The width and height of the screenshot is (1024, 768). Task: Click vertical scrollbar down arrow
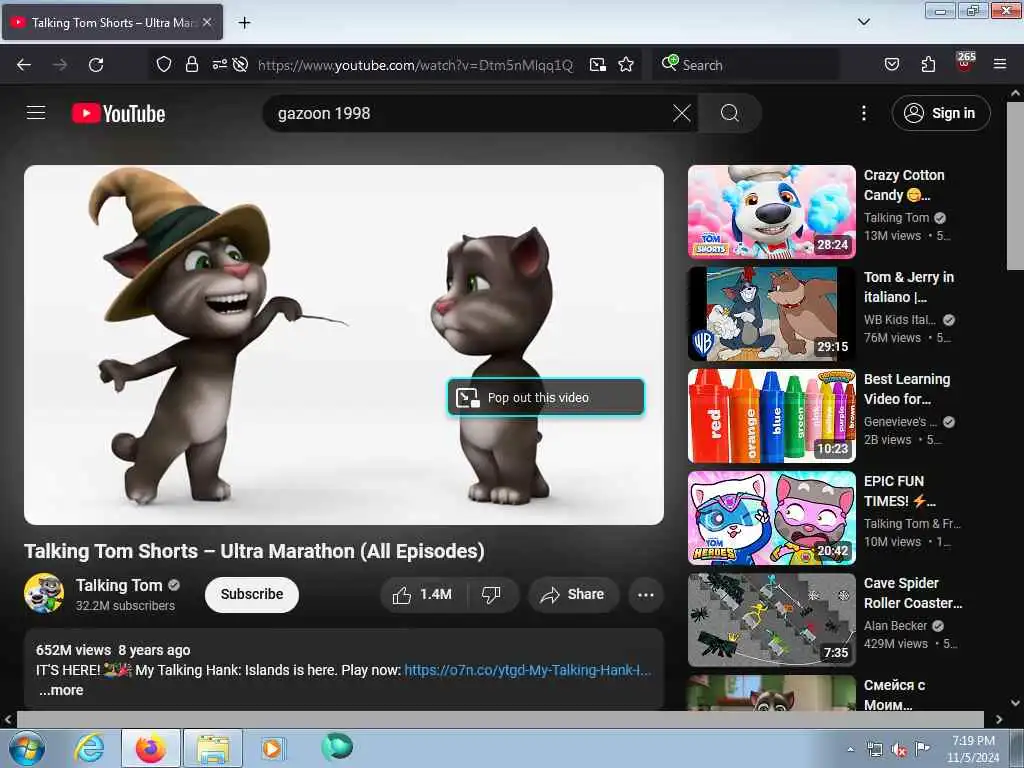(1015, 703)
